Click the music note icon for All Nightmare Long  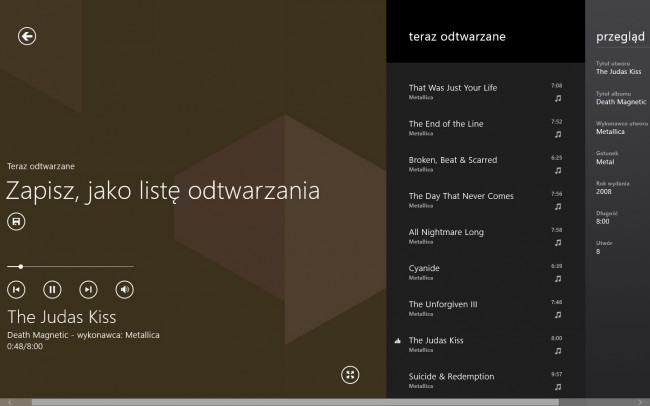point(558,243)
